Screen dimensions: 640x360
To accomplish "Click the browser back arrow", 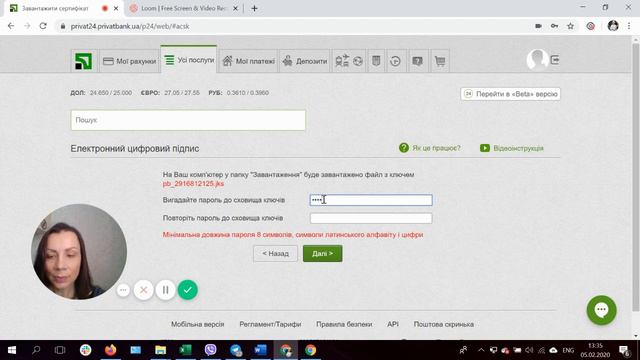I will pyautogui.click(x=11, y=26).
